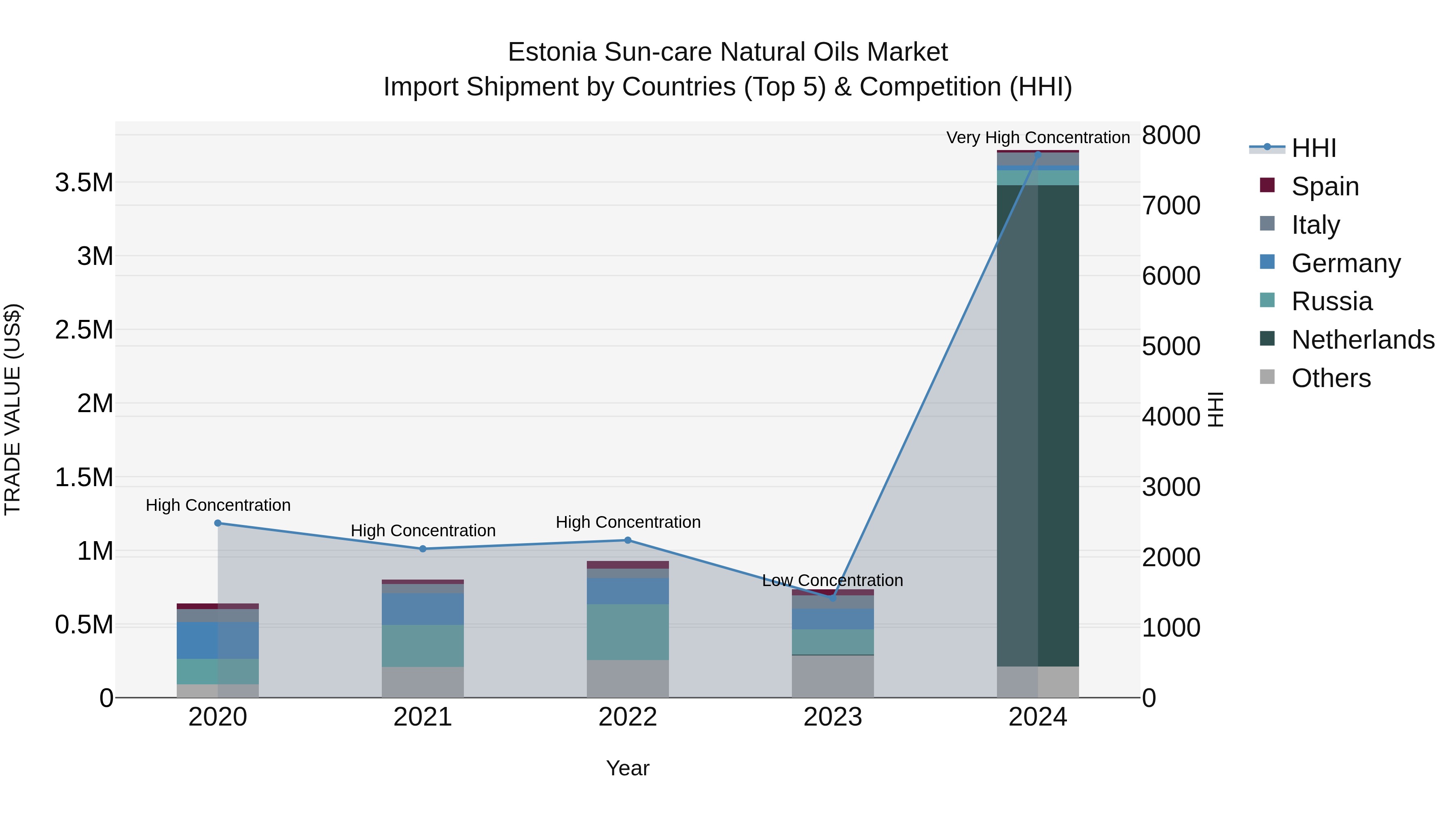Toggle the Germany legend entry

point(1330,263)
